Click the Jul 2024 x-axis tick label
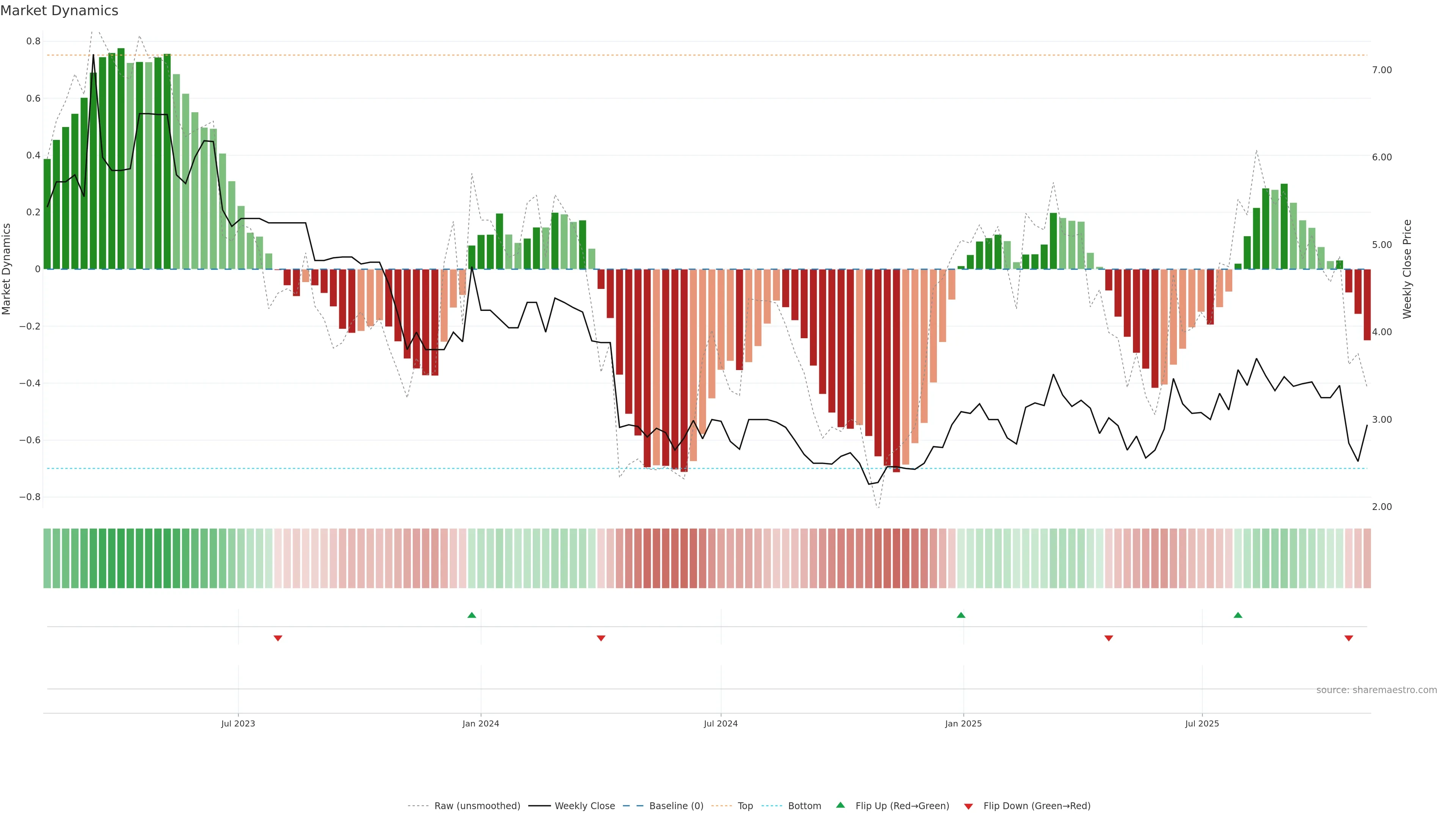 (721, 723)
